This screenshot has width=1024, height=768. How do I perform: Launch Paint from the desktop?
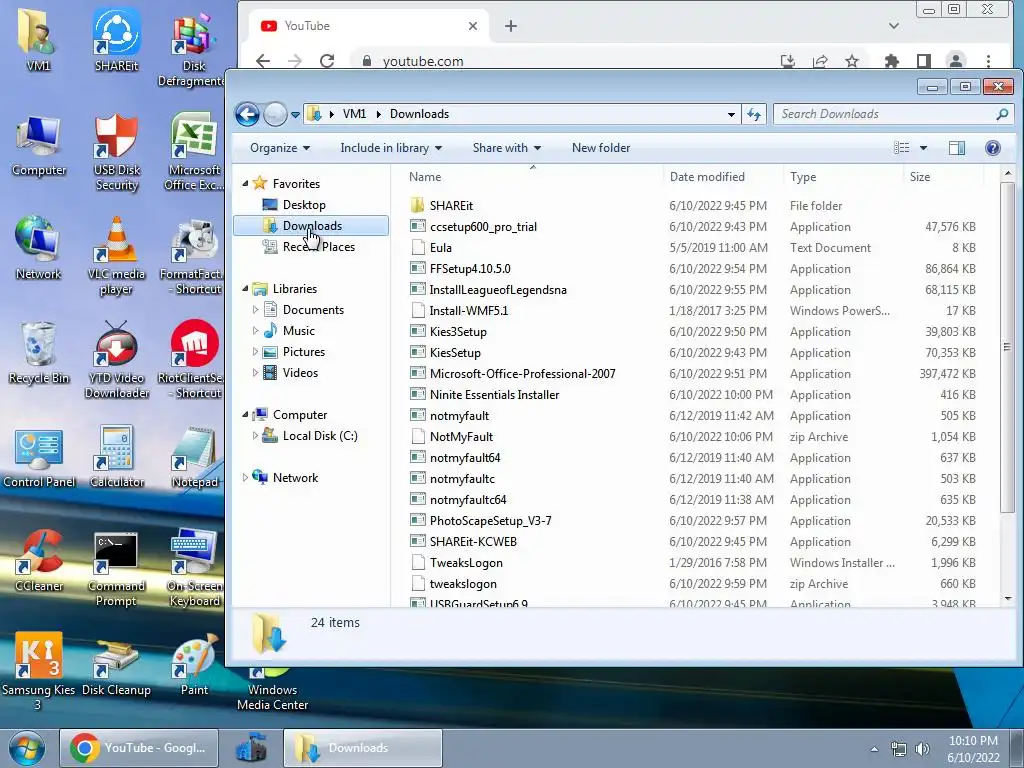click(x=194, y=666)
